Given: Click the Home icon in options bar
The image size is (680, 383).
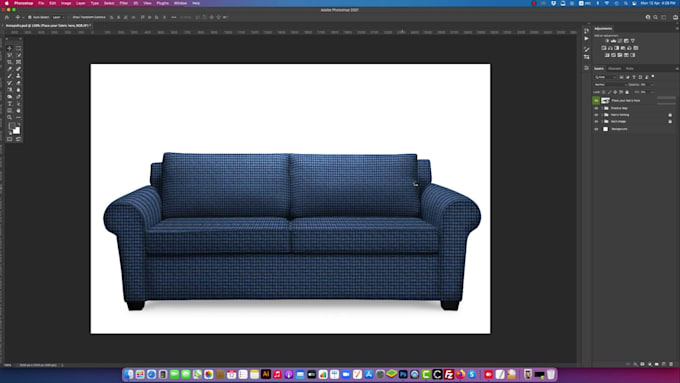Looking at the screenshot, I should 7,17.
